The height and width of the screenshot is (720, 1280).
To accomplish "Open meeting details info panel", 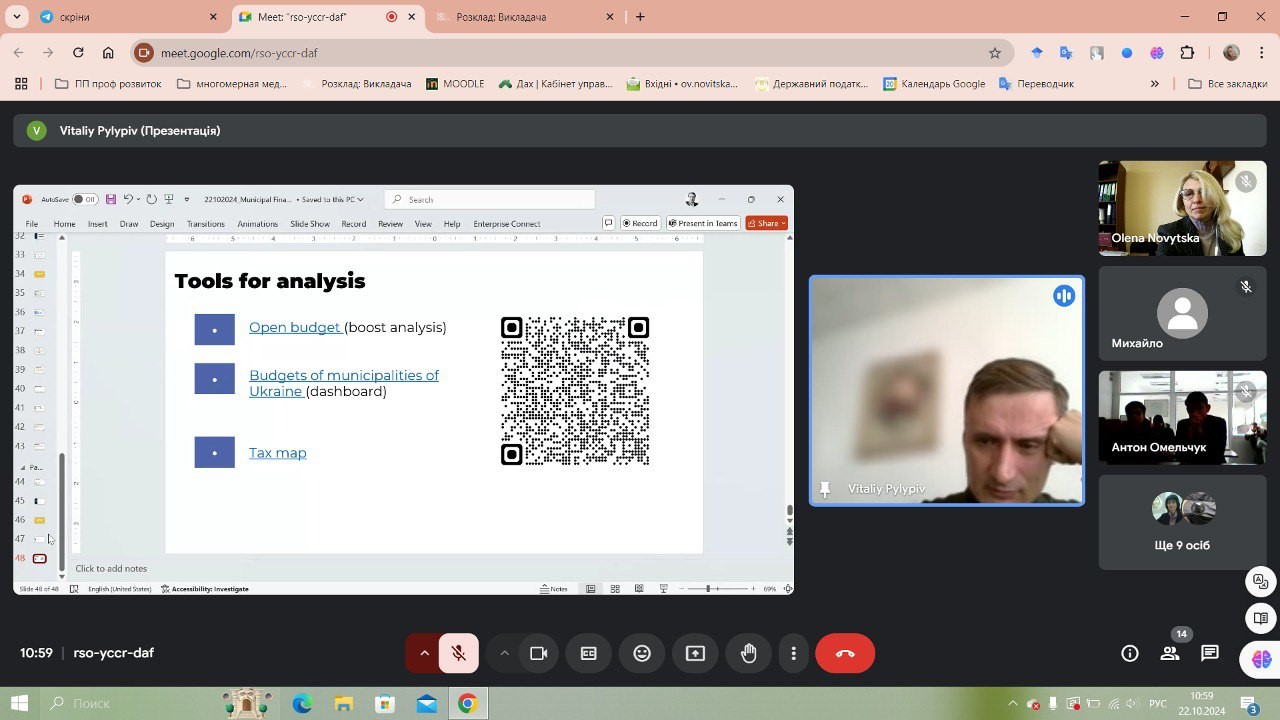I will pos(1130,653).
